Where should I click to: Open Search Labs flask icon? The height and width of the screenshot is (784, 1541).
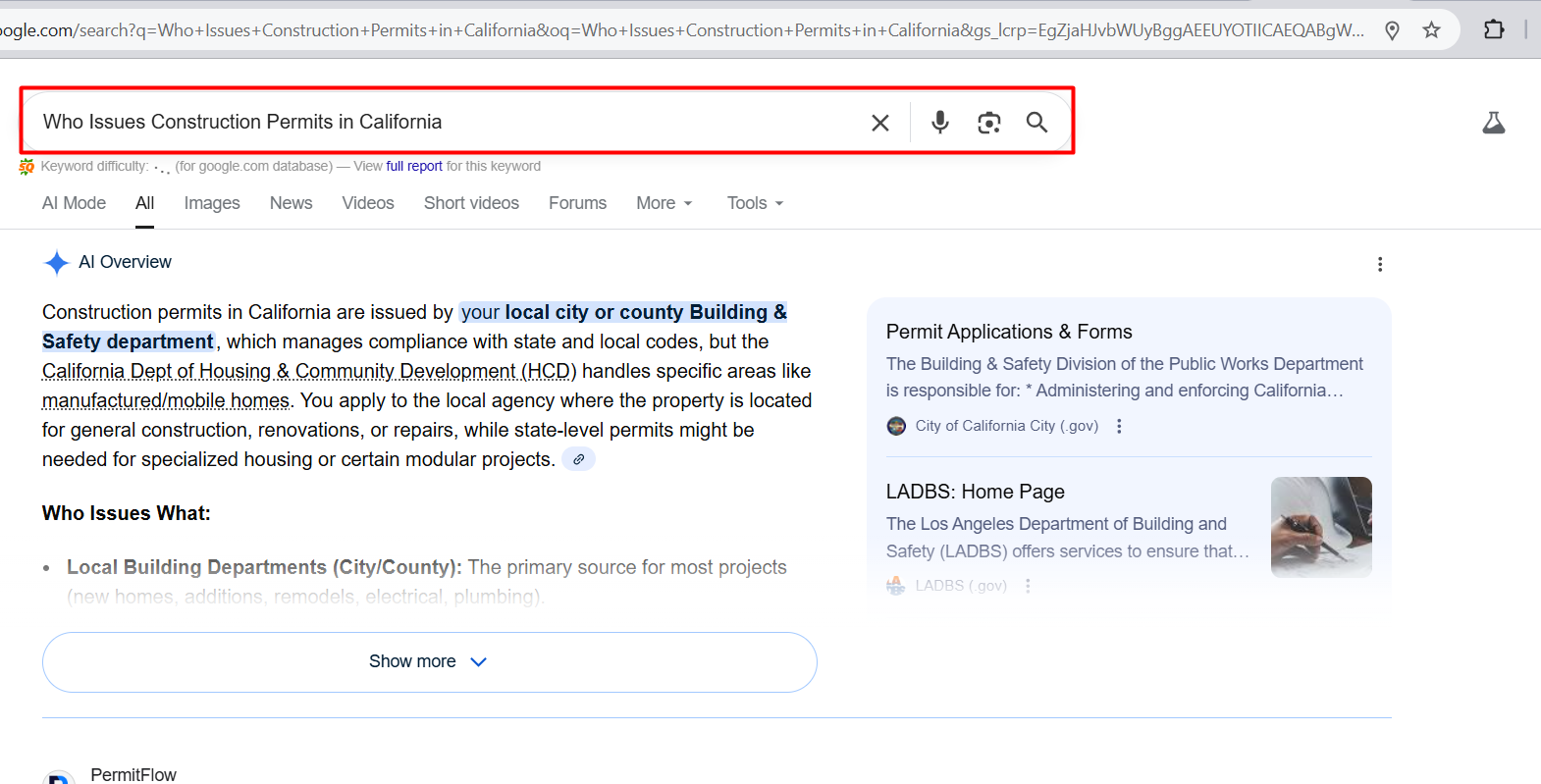click(x=1494, y=123)
